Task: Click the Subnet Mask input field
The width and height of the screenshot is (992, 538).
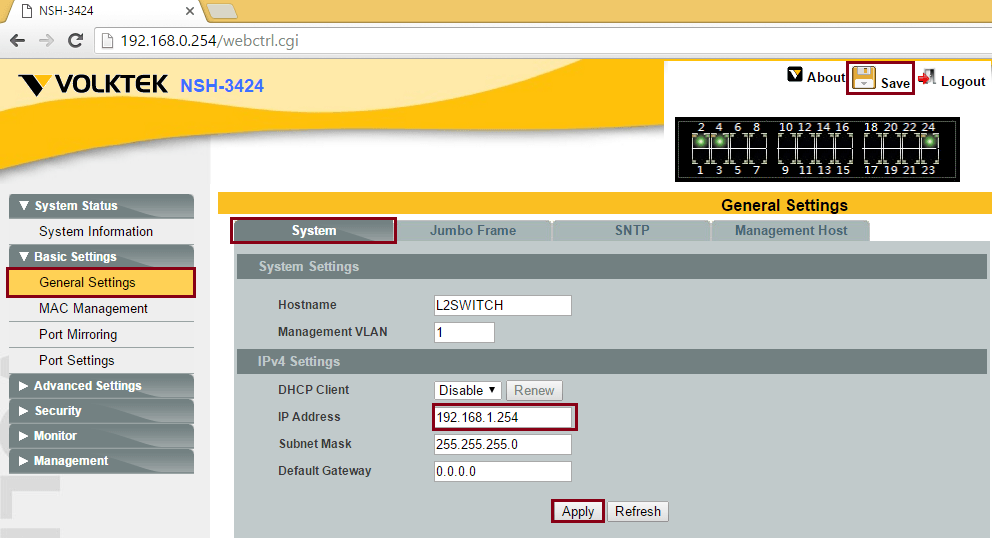Action: pyautogui.click(x=503, y=444)
